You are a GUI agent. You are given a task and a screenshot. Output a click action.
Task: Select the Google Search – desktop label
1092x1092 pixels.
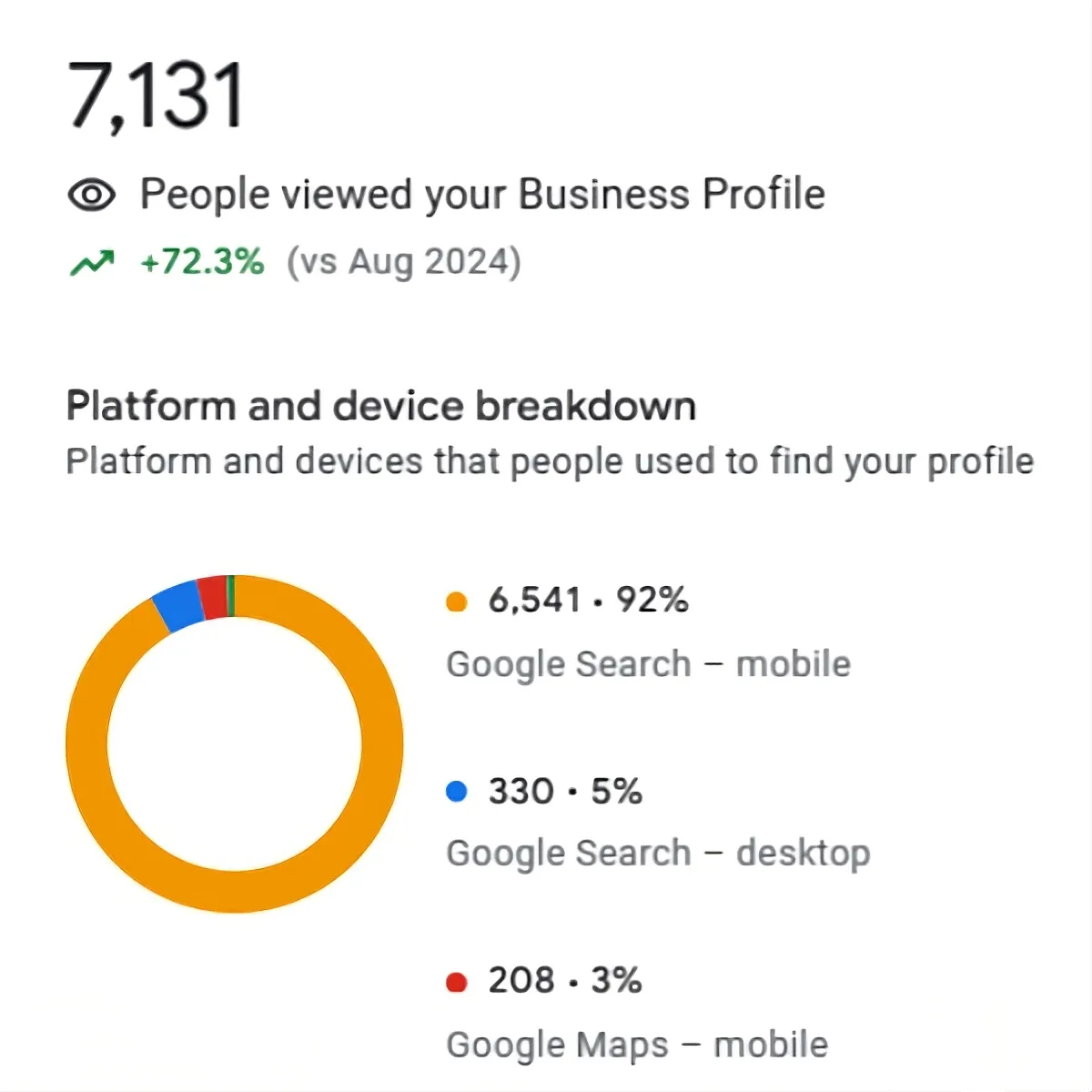658,854
